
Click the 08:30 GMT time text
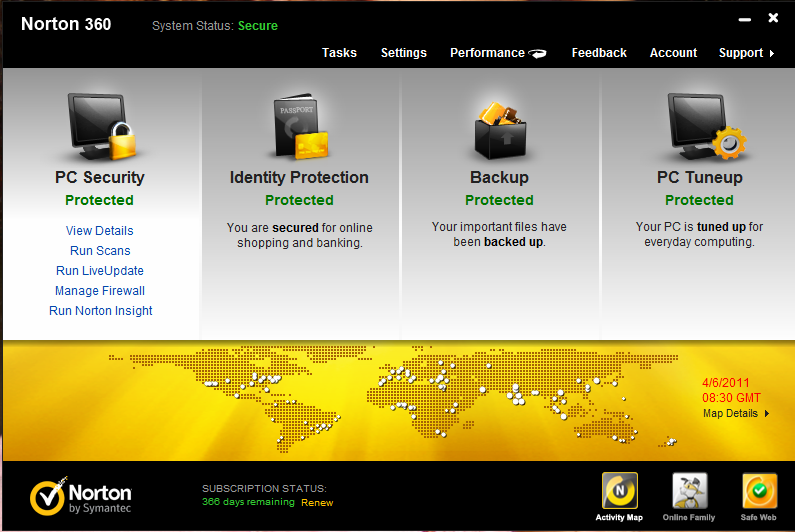(731, 398)
